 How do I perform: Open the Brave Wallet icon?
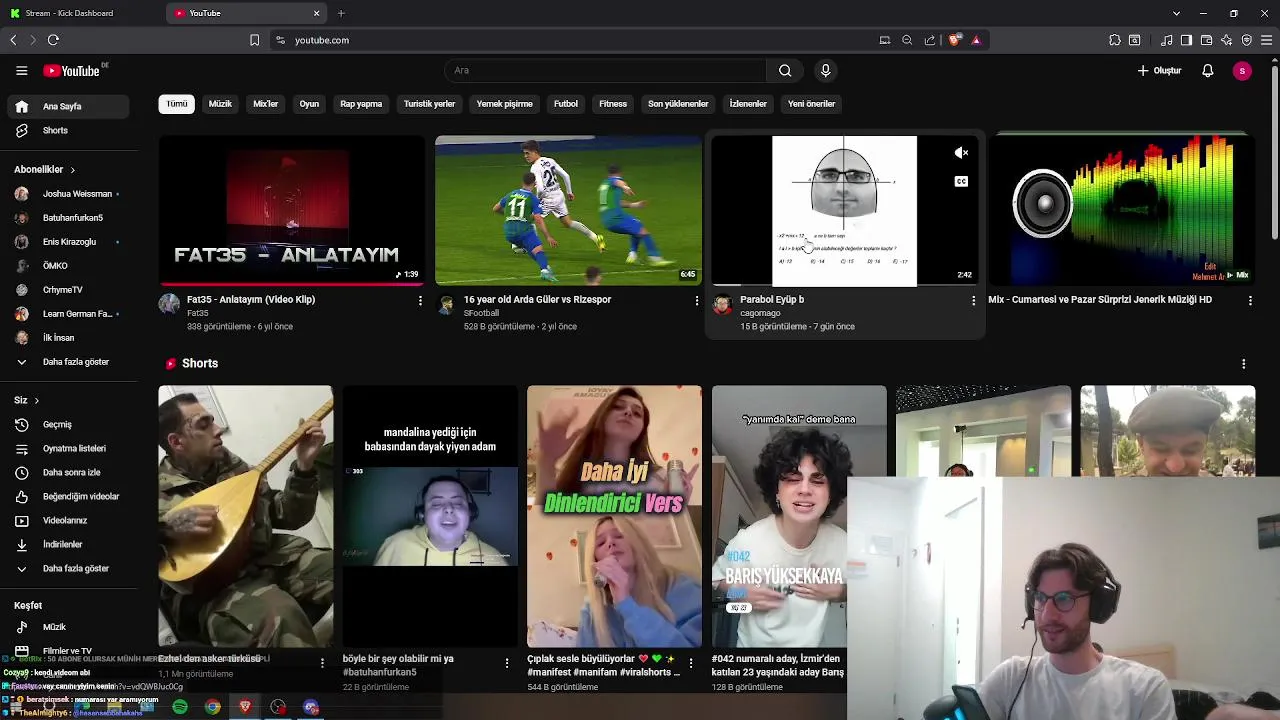tap(1206, 40)
